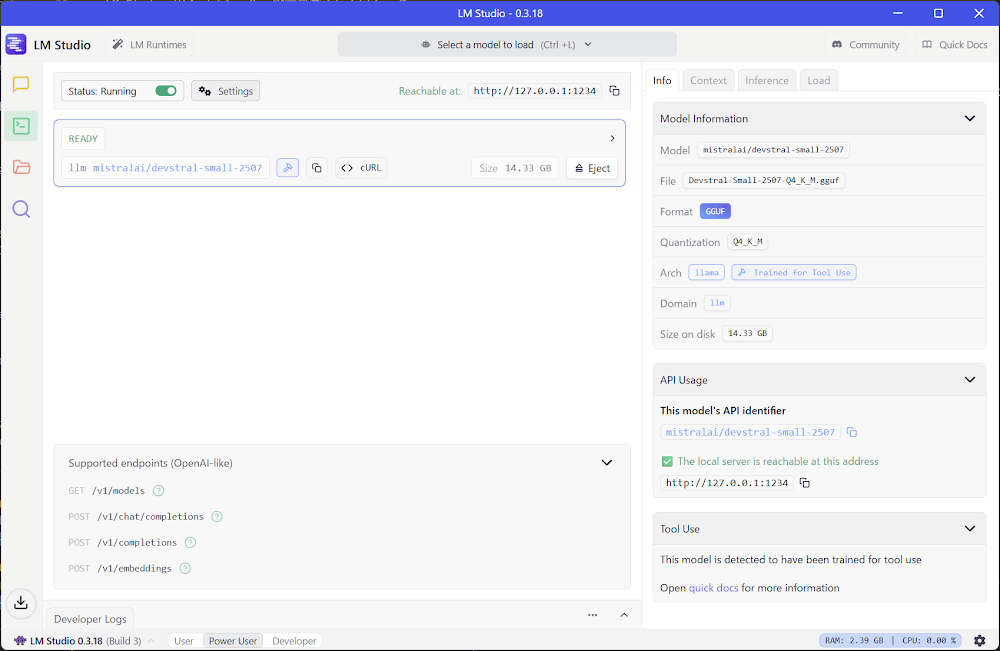The height and width of the screenshot is (651, 1000).
Task: Select Developer mode in status bar
Action: coord(294,641)
